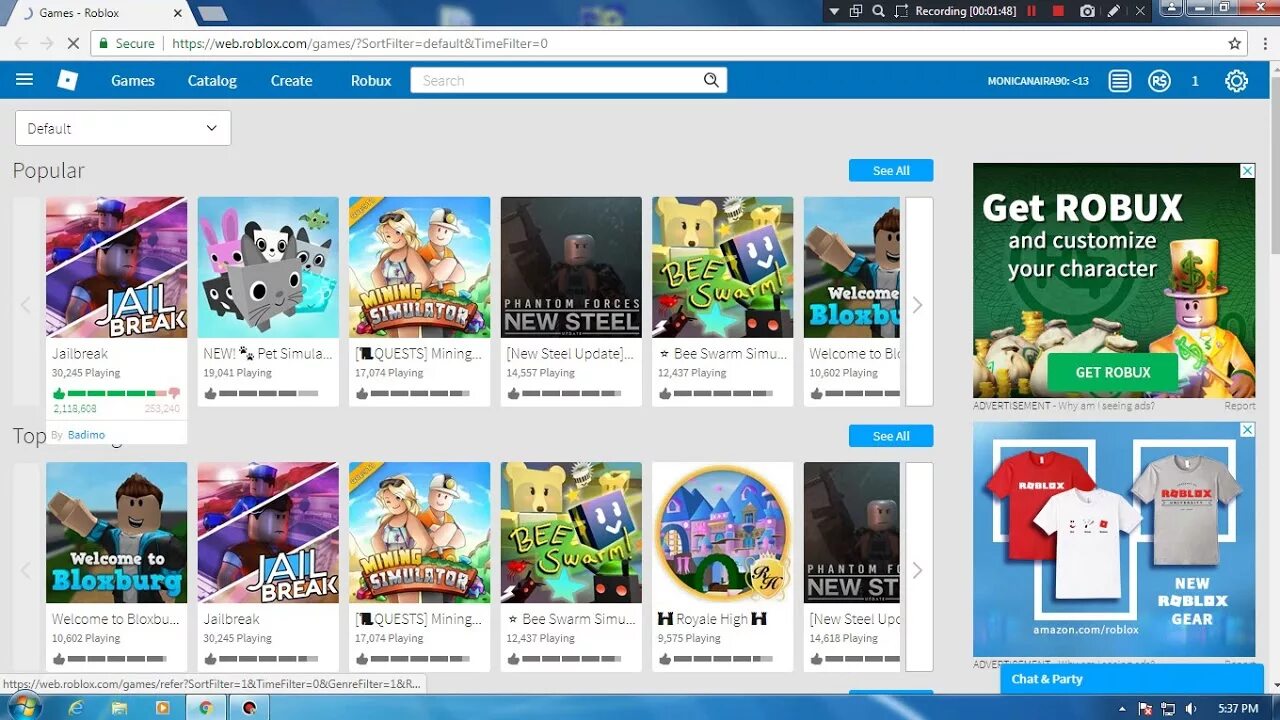Open Phantom Forces thumbnail in Popular
The image size is (1280, 720).
[571, 267]
